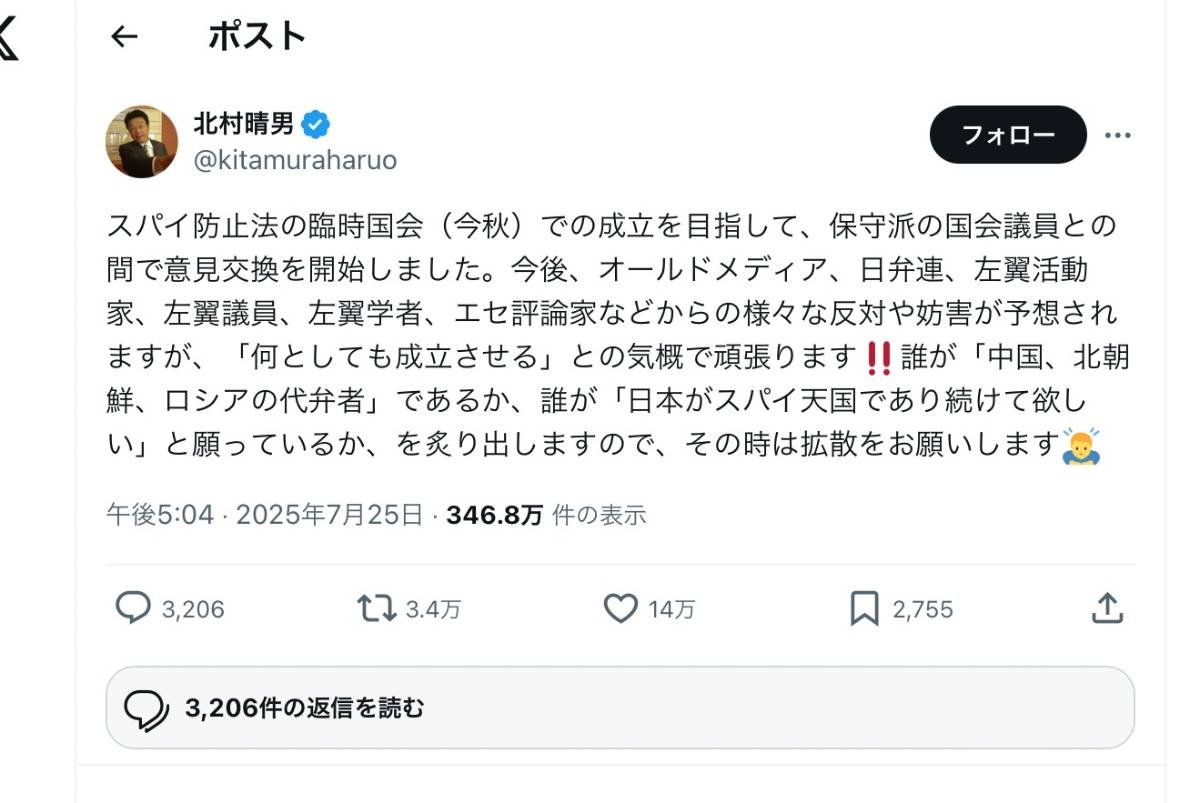
Task: Like the post with heart icon
Action: point(621,608)
